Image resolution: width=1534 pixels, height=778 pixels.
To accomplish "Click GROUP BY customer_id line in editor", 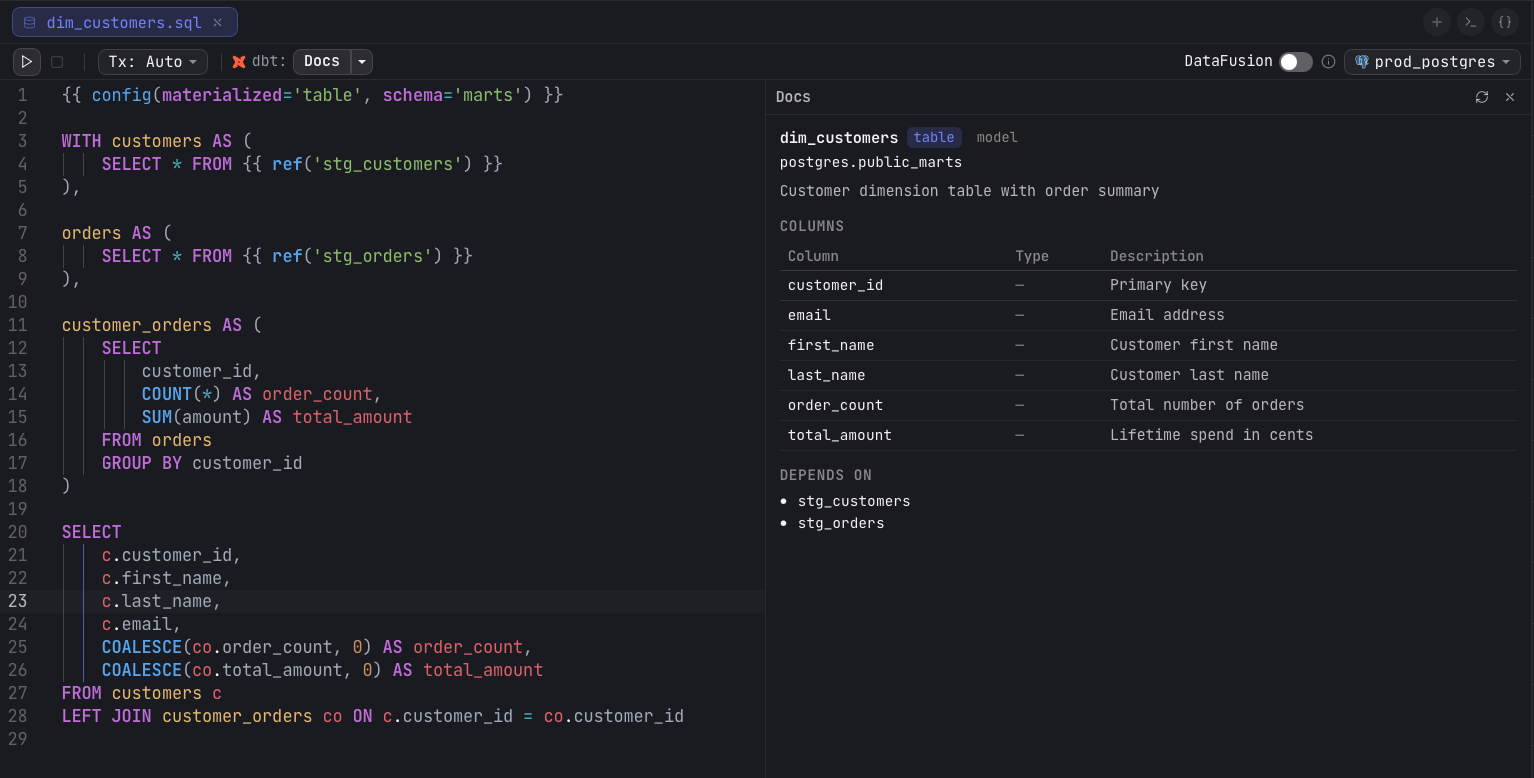I will pos(202,463).
